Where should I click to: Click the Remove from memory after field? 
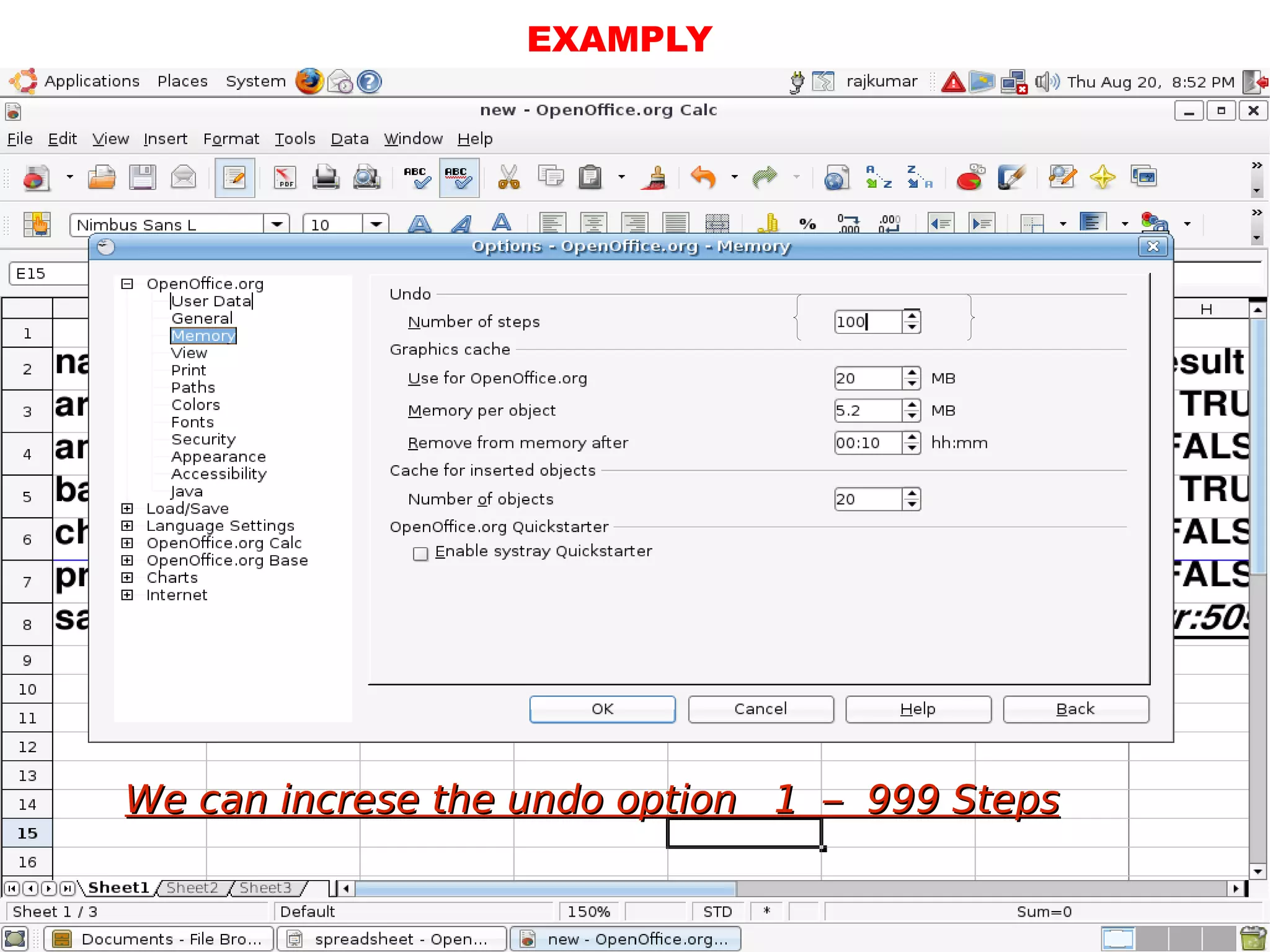(x=868, y=443)
